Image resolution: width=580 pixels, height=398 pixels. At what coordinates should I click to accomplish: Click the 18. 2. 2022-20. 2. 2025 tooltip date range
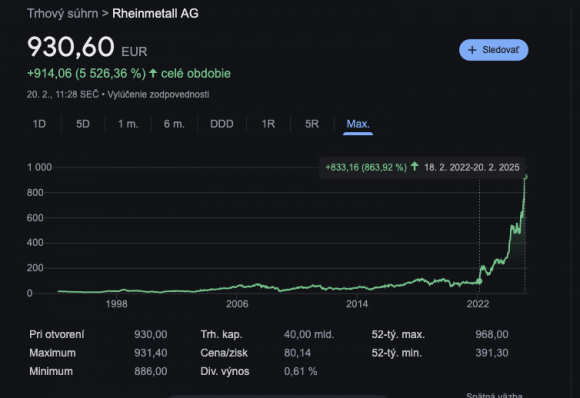pos(472,168)
